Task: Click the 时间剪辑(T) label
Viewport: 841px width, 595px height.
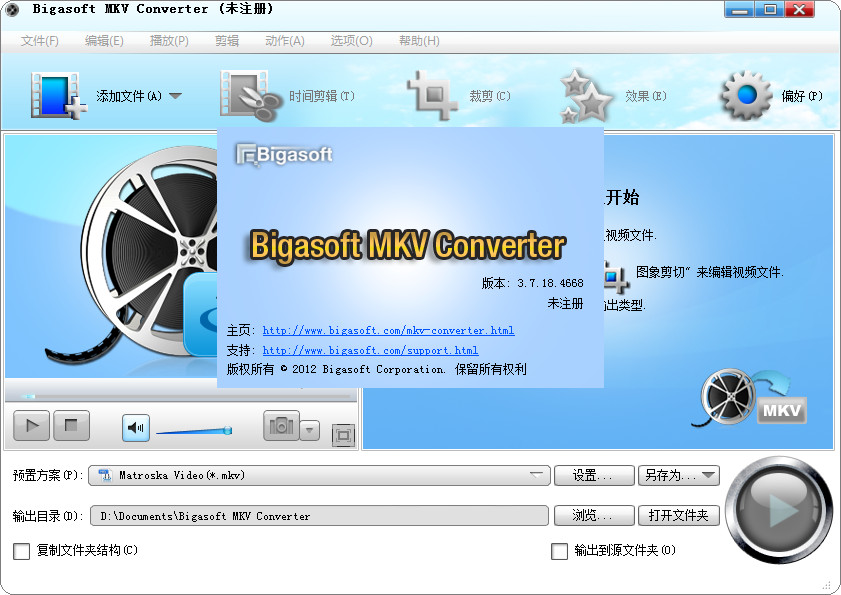Action: [x=322, y=96]
